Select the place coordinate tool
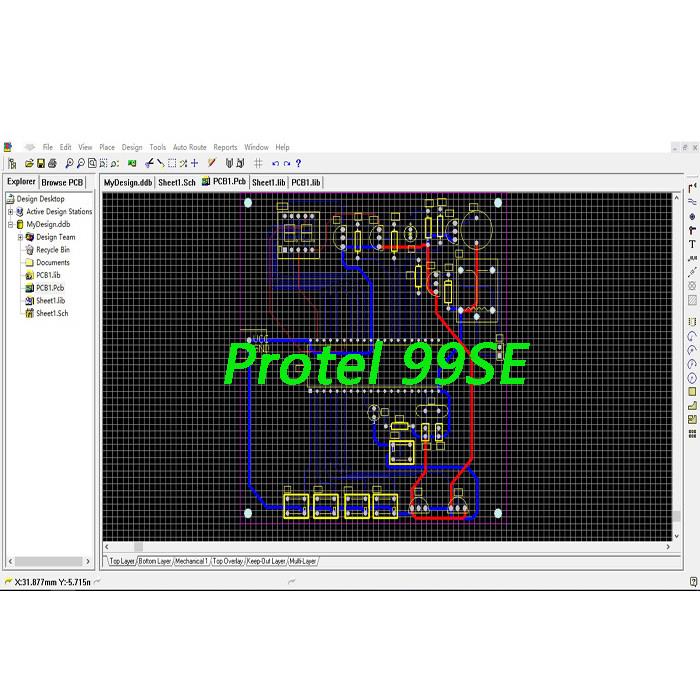This screenshot has width=700, height=700. [x=692, y=258]
